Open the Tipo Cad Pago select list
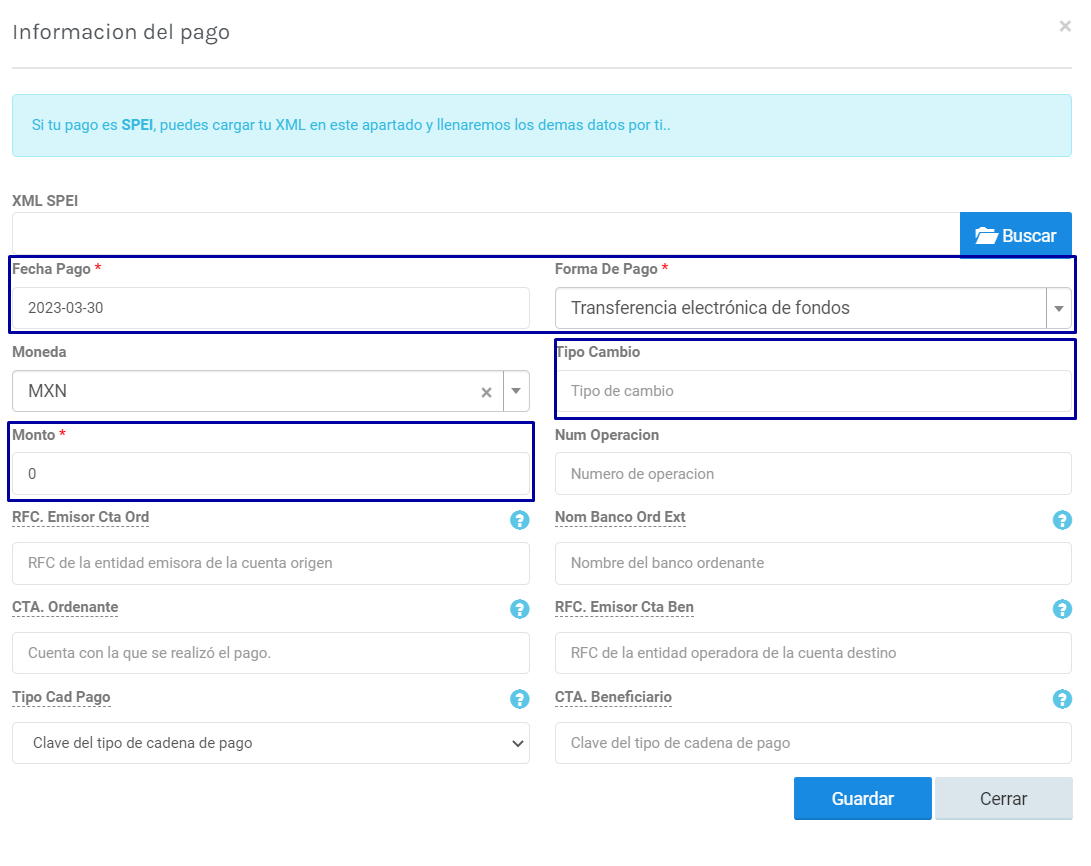1091x866 pixels. click(270, 743)
